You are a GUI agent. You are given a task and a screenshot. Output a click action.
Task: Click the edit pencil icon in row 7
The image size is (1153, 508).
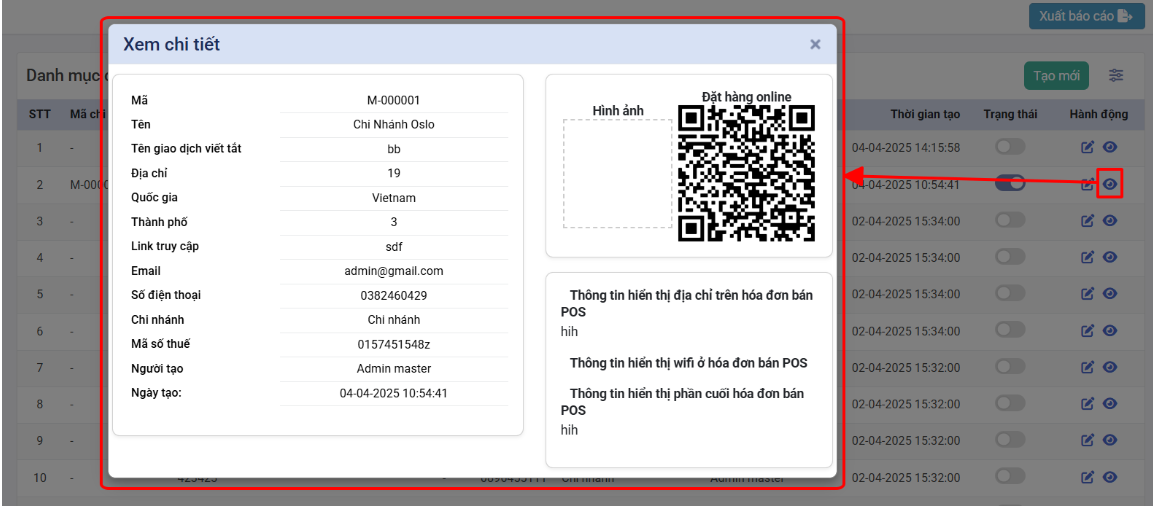click(x=1089, y=368)
